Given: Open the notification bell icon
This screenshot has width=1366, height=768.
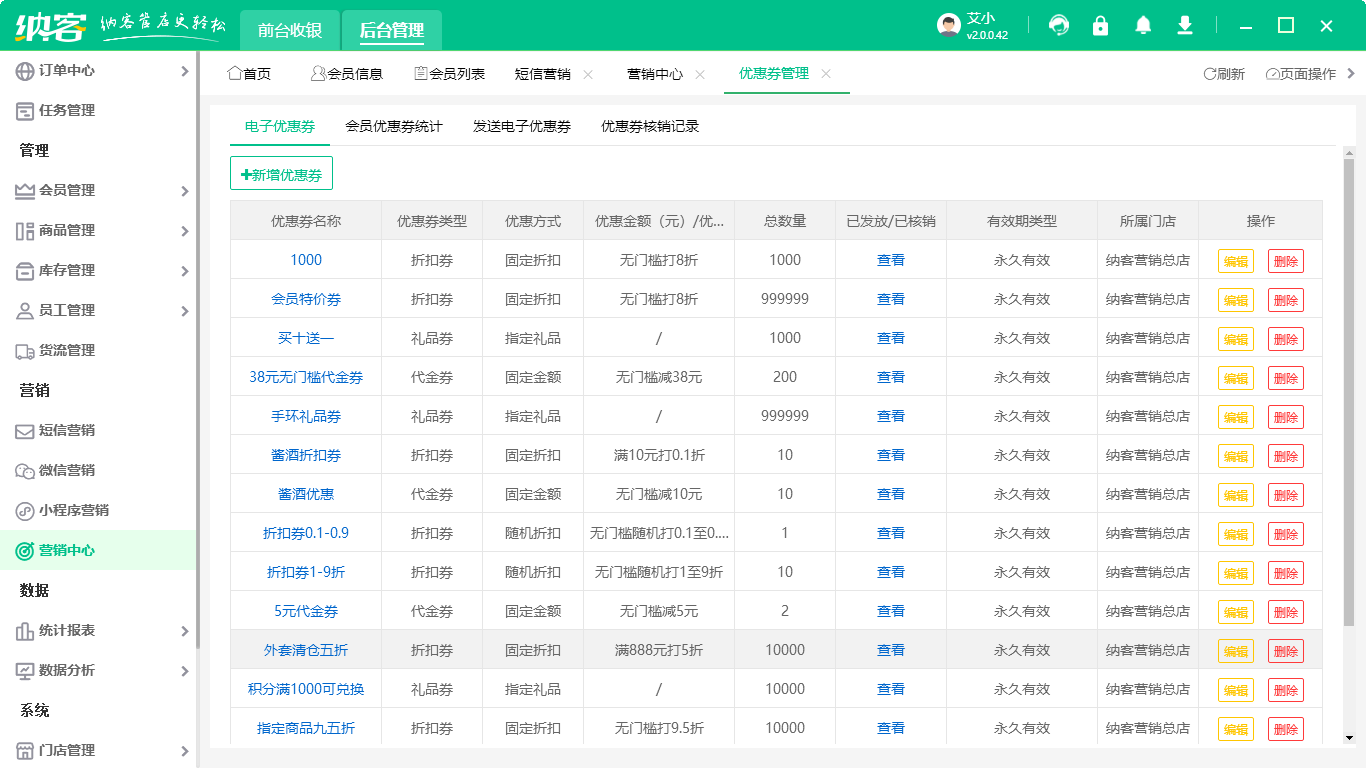Looking at the screenshot, I should click(1143, 25).
